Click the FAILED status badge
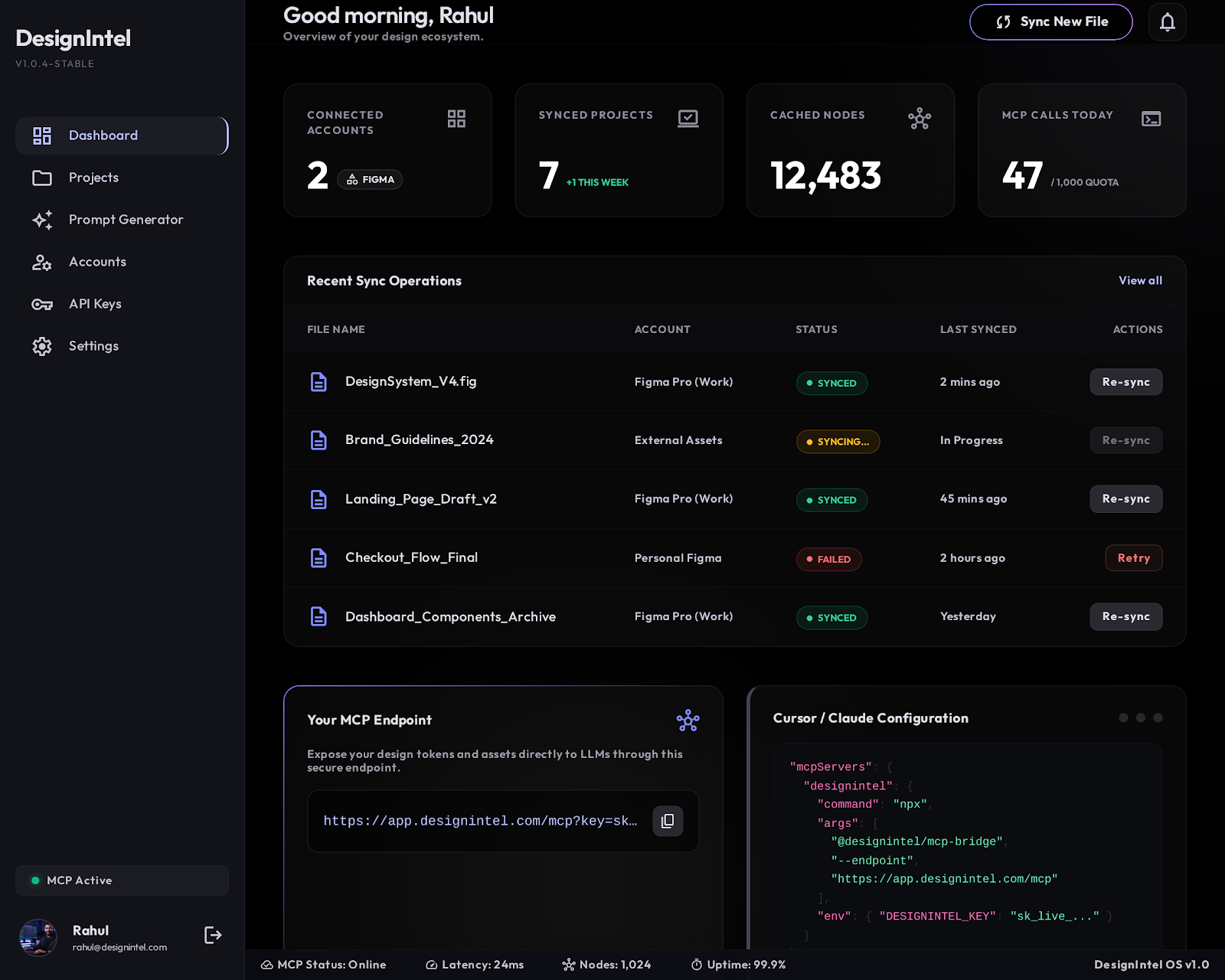 point(828,560)
